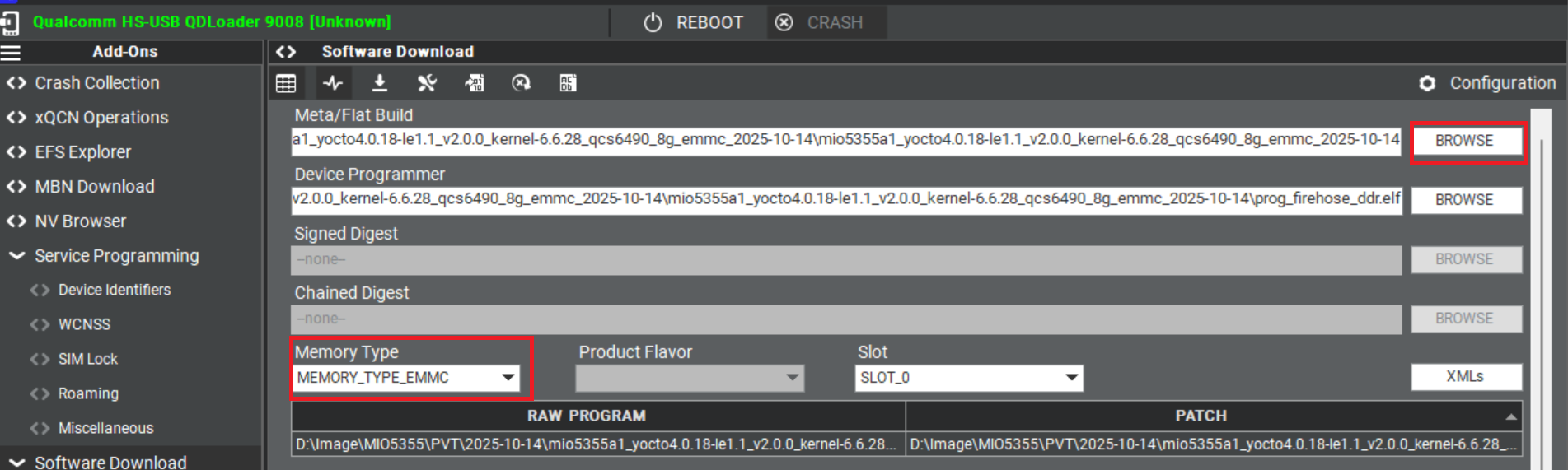
Task: Click the download arrow toolbar icon
Action: pyautogui.click(x=380, y=83)
